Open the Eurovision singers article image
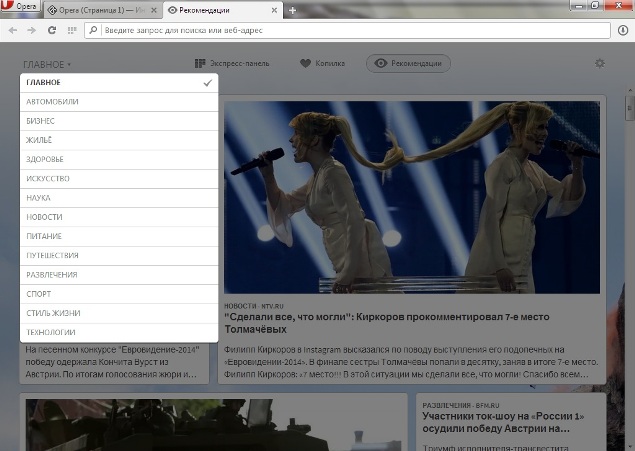The image size is (635, 451). pyautogui.click(x=412, y=197)
